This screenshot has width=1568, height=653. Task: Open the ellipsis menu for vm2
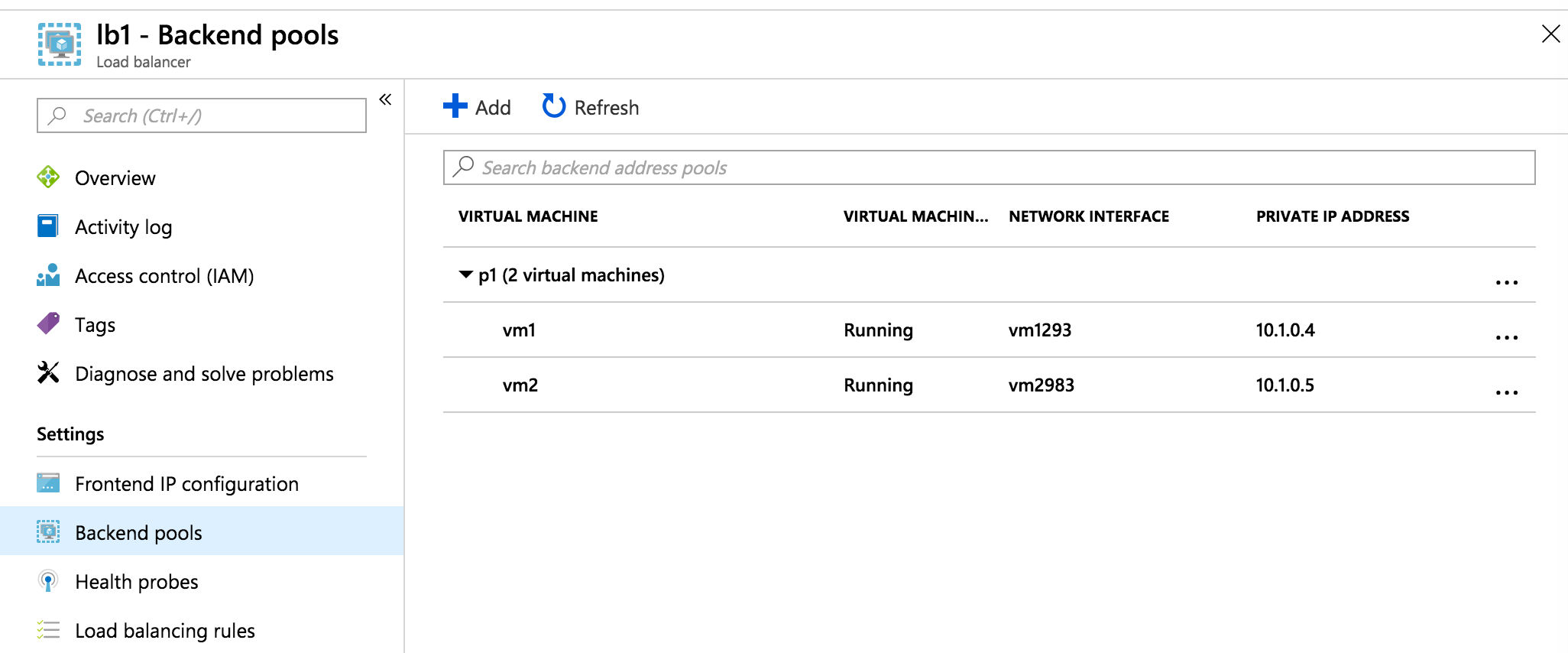[1507, 392]
